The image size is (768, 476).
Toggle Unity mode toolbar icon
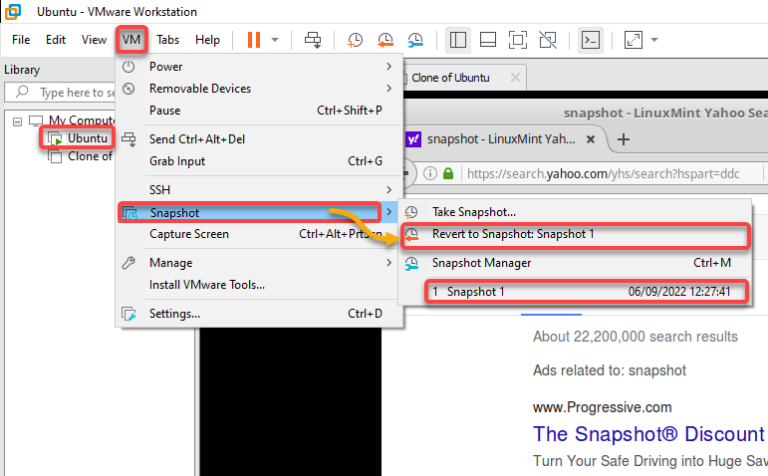click(547, 40)
